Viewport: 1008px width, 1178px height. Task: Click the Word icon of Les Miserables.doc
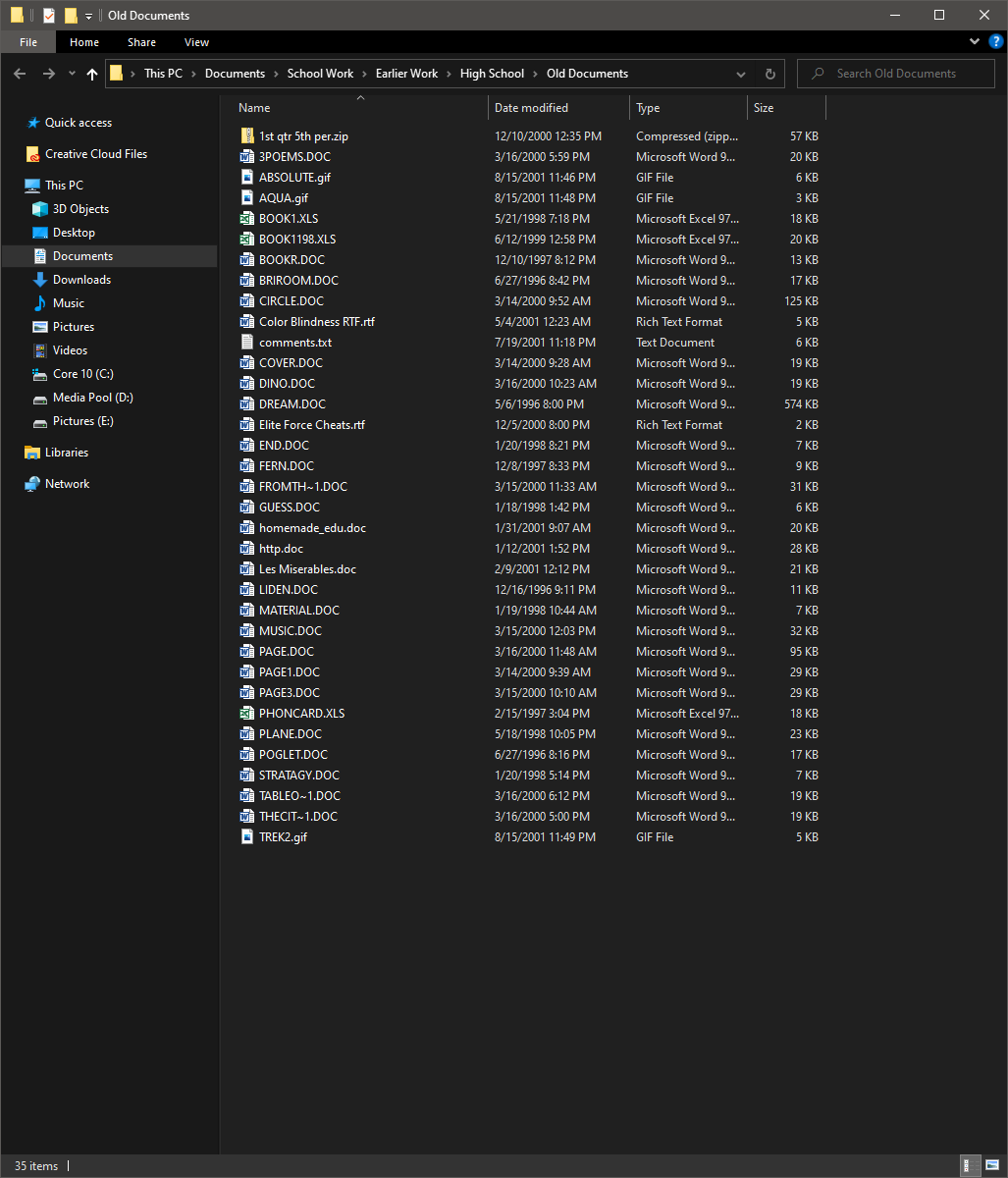pos(247,569)
